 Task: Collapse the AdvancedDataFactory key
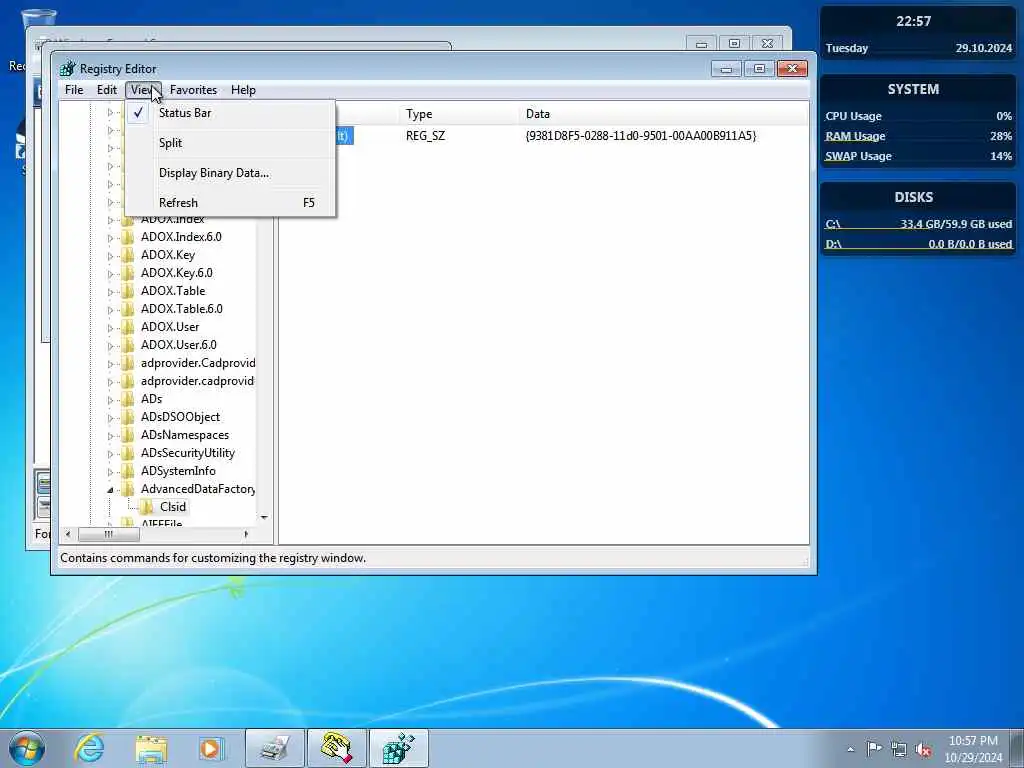pos(110,490)
